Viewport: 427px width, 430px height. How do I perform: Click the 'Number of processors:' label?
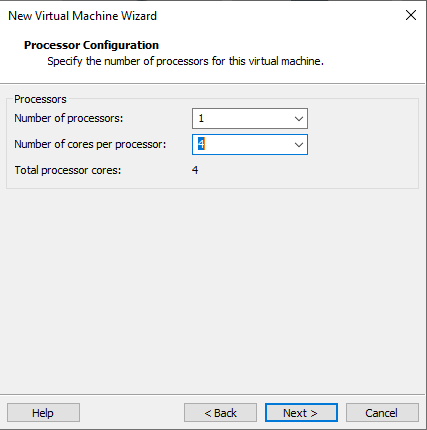point(69,118)
